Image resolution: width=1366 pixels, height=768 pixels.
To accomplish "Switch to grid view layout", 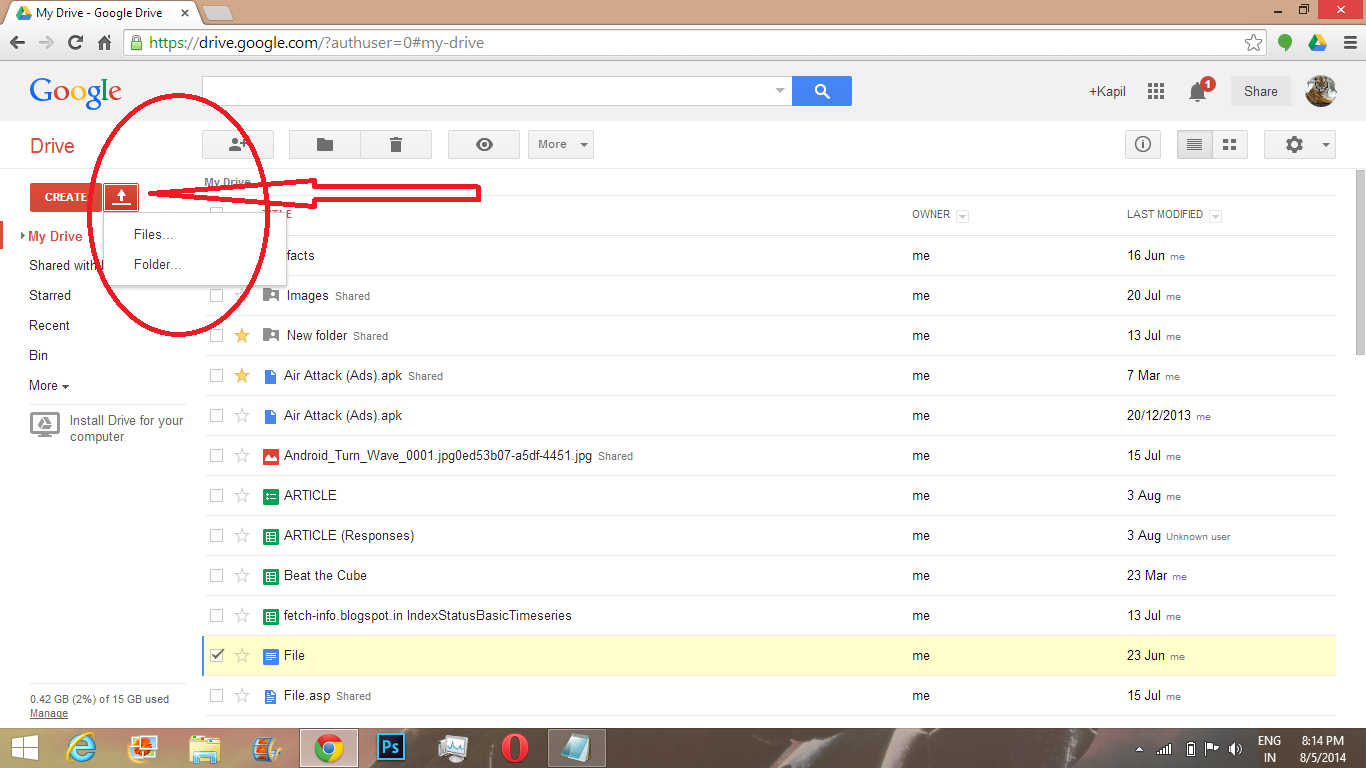I will [x=1229, y=144].
